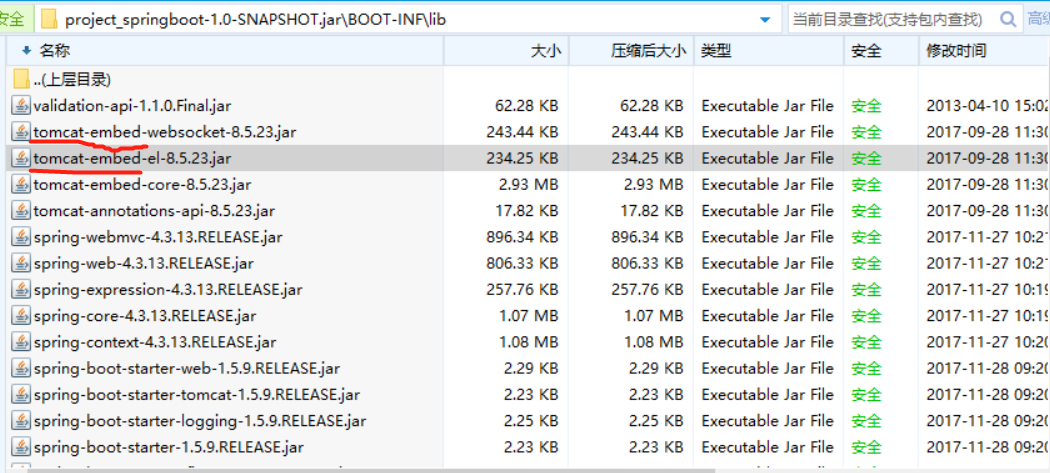The height and width of the screenshot is (473, 1050).
Task: Click jar icon of tomcat-embed-core-8.5.23.jar
Action: coord(21,184)
